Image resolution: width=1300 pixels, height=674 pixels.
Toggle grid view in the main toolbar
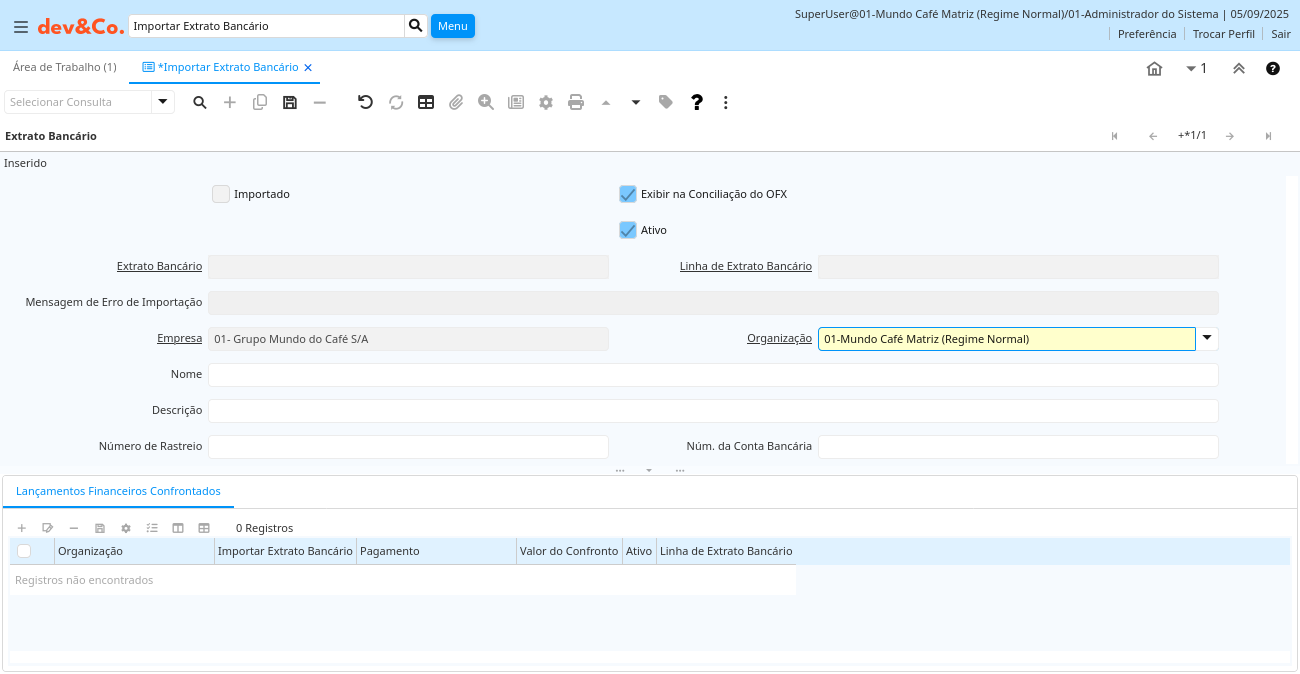426,102
